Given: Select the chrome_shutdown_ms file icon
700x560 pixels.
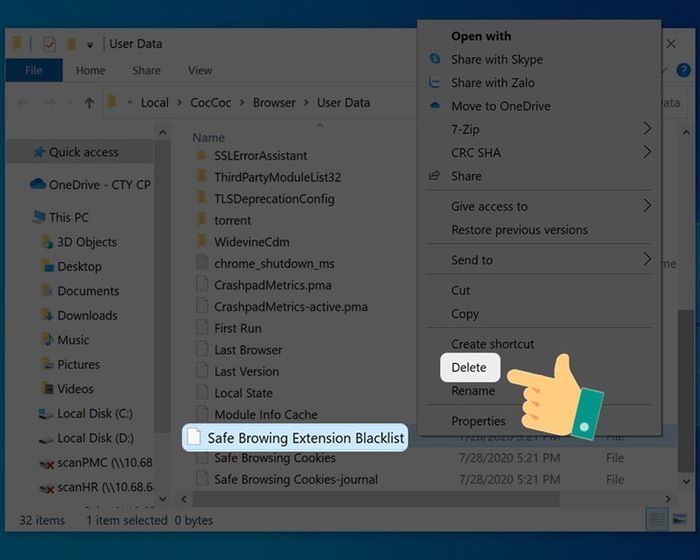Looking at the screenshot, I should pos(202,263).
